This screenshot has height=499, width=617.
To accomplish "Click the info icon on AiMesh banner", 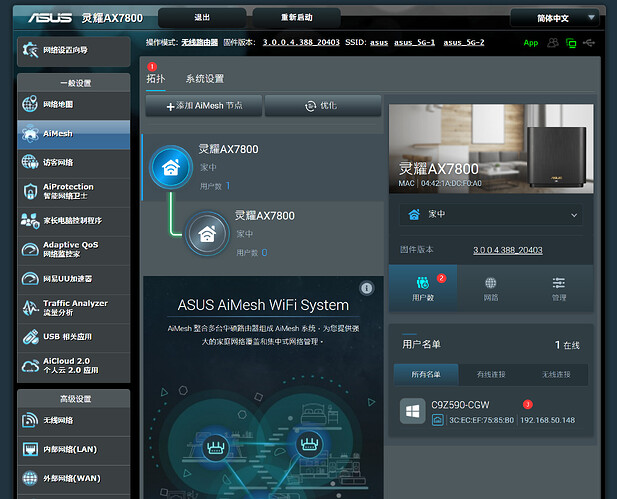I will click(x=367, y=288).
